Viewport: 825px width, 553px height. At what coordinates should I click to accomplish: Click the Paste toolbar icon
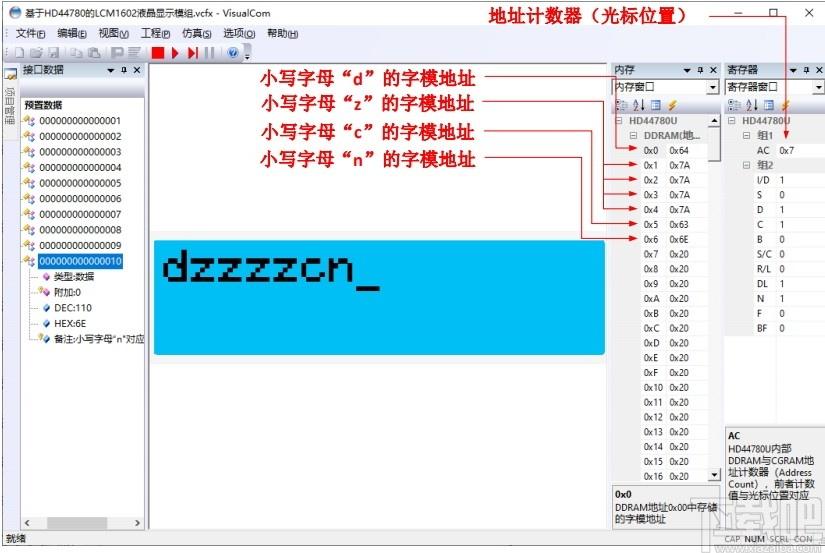[94, 53]
